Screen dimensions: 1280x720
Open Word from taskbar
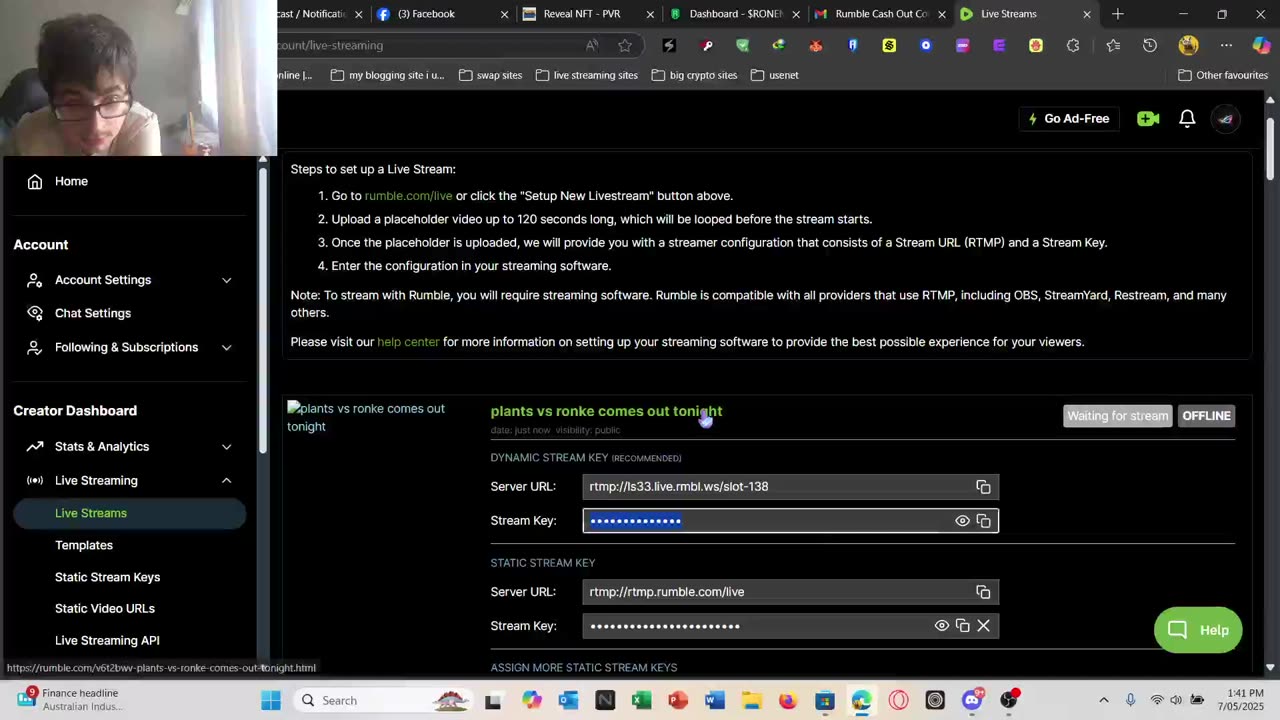point(714,700)
